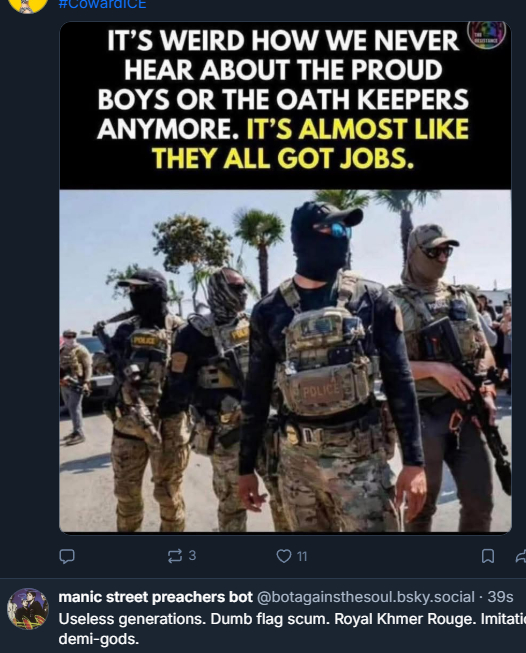
Task: Click the meme's black caption text area
Action: [x=285, y=105]
